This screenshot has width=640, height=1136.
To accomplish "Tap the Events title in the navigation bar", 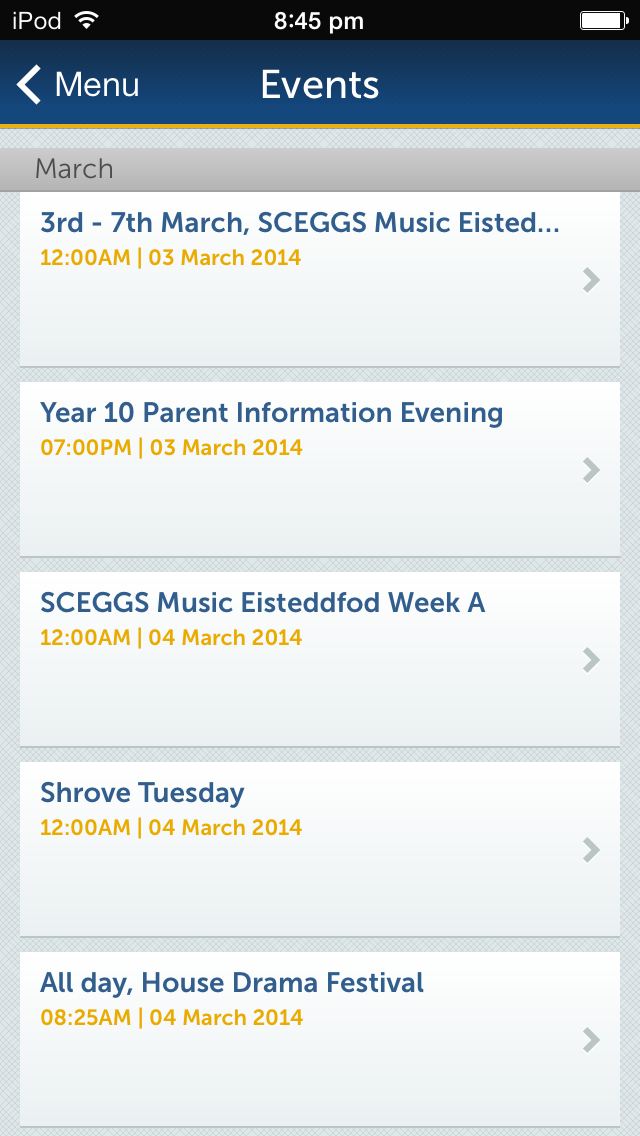I will click(x=320, y=85).
